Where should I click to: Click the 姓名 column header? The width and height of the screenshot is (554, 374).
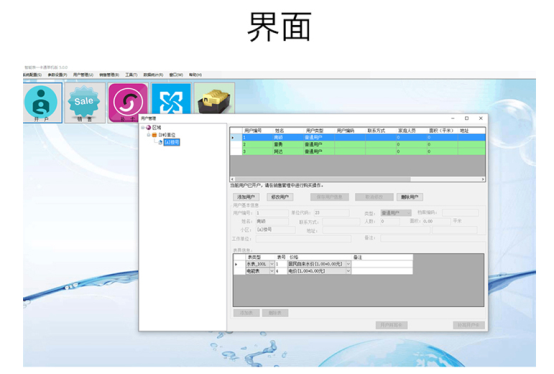pos(279,131)
